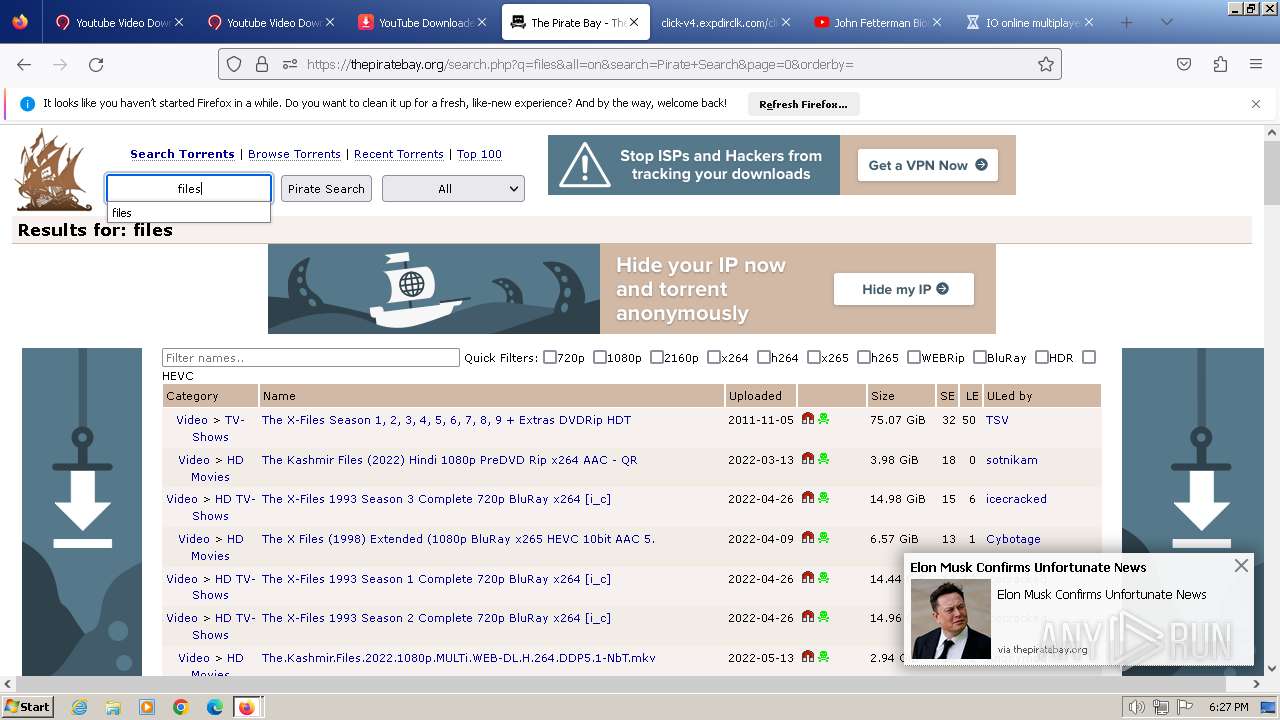This screenshot has height=720, width=1280.
Task: Click Get a VPN Now button
Action: [928, 165]
